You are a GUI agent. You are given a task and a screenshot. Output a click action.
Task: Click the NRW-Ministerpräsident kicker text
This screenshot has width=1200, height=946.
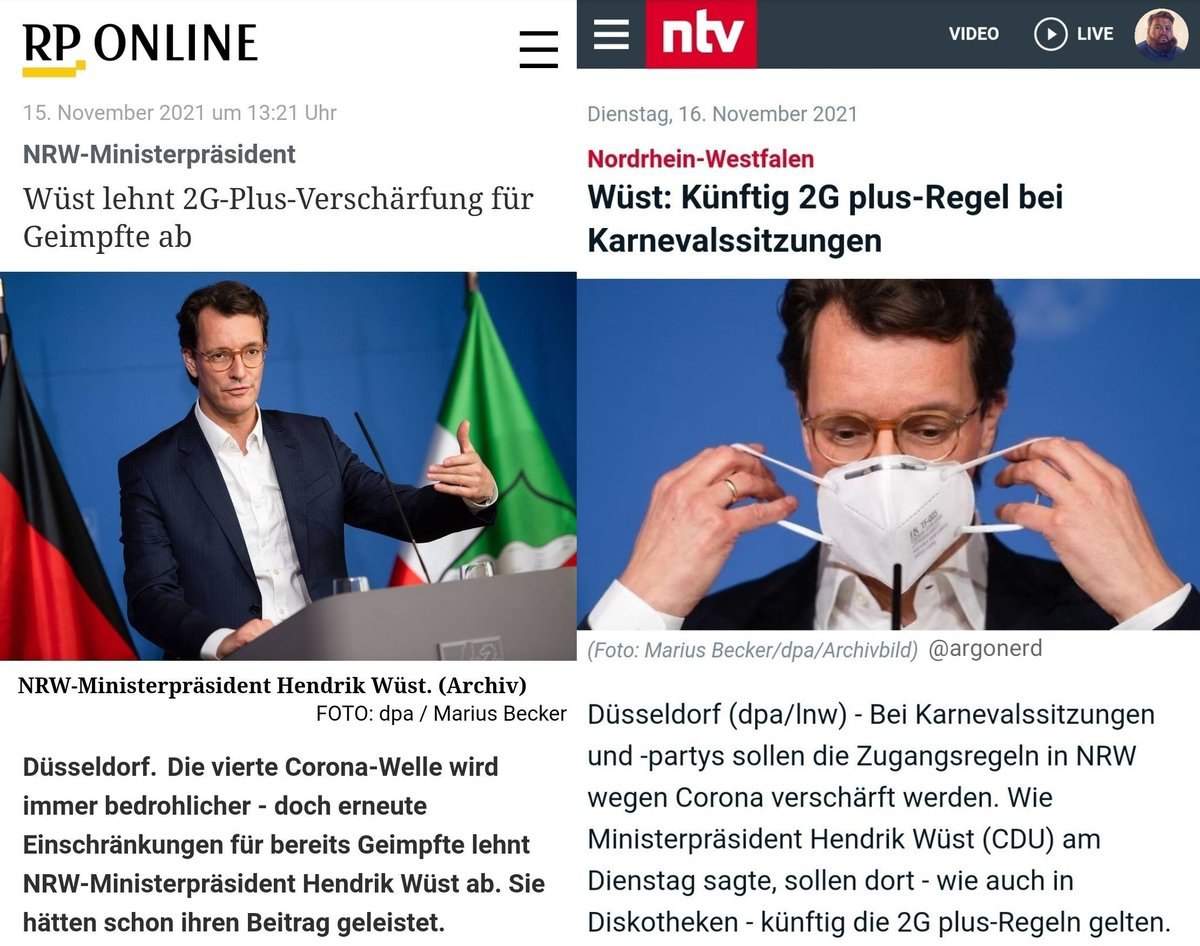[160, 154]
